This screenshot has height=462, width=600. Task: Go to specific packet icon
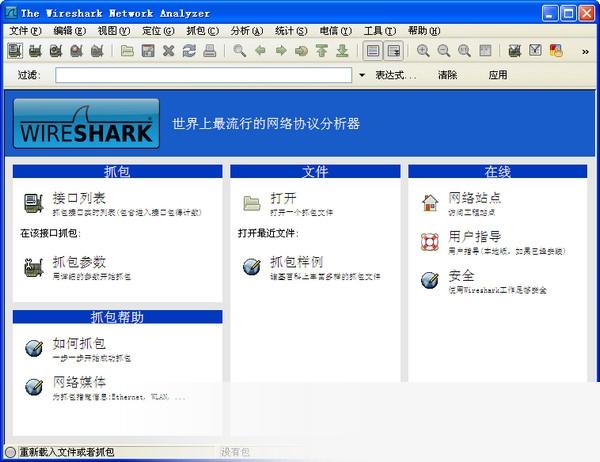pyautogui.click(x=302, y=51)
